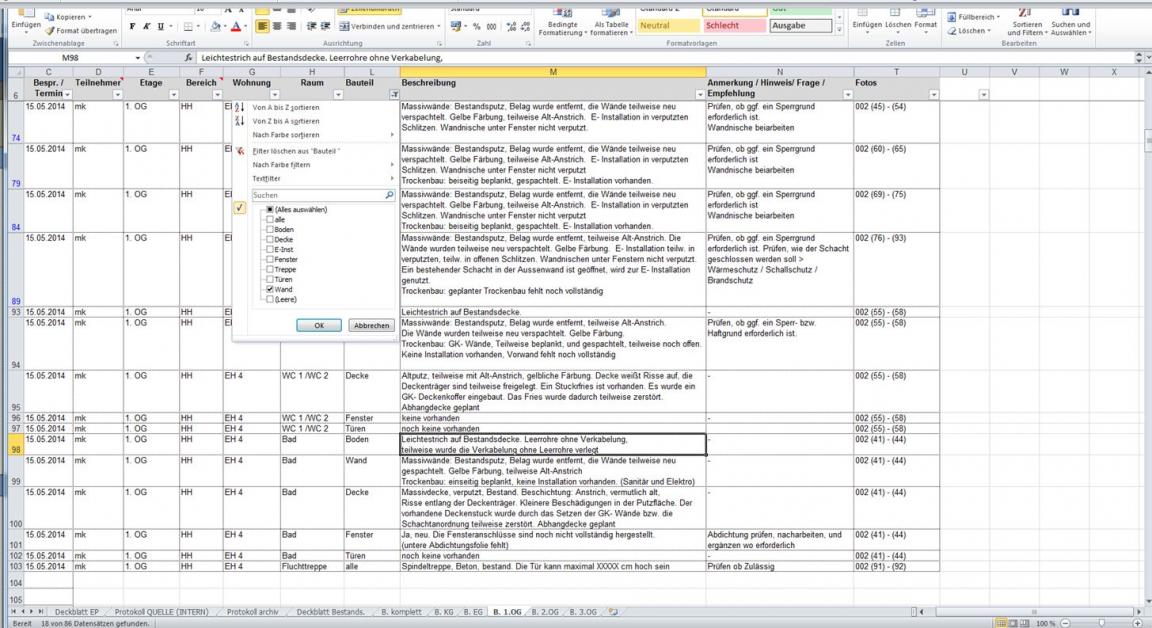Switch to the B. 2.OG sheet tab
The width and height of the screenshot is (1152, 628).
click(x=545, y=610)
